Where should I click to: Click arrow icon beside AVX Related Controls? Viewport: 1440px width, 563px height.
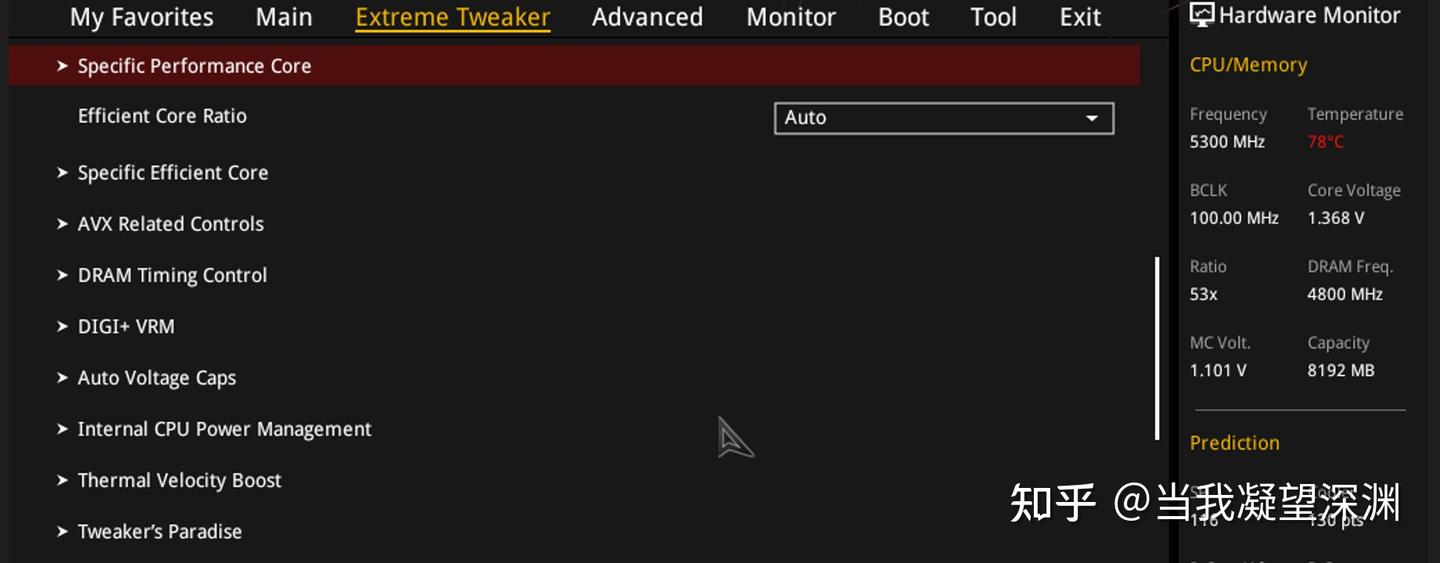(x=62, y=224)
